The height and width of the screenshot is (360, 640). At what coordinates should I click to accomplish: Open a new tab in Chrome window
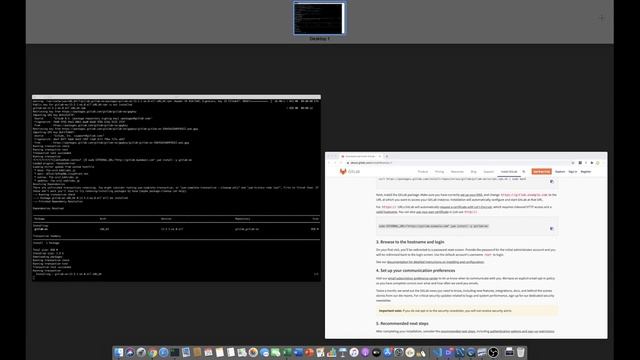tap(387, 156)
